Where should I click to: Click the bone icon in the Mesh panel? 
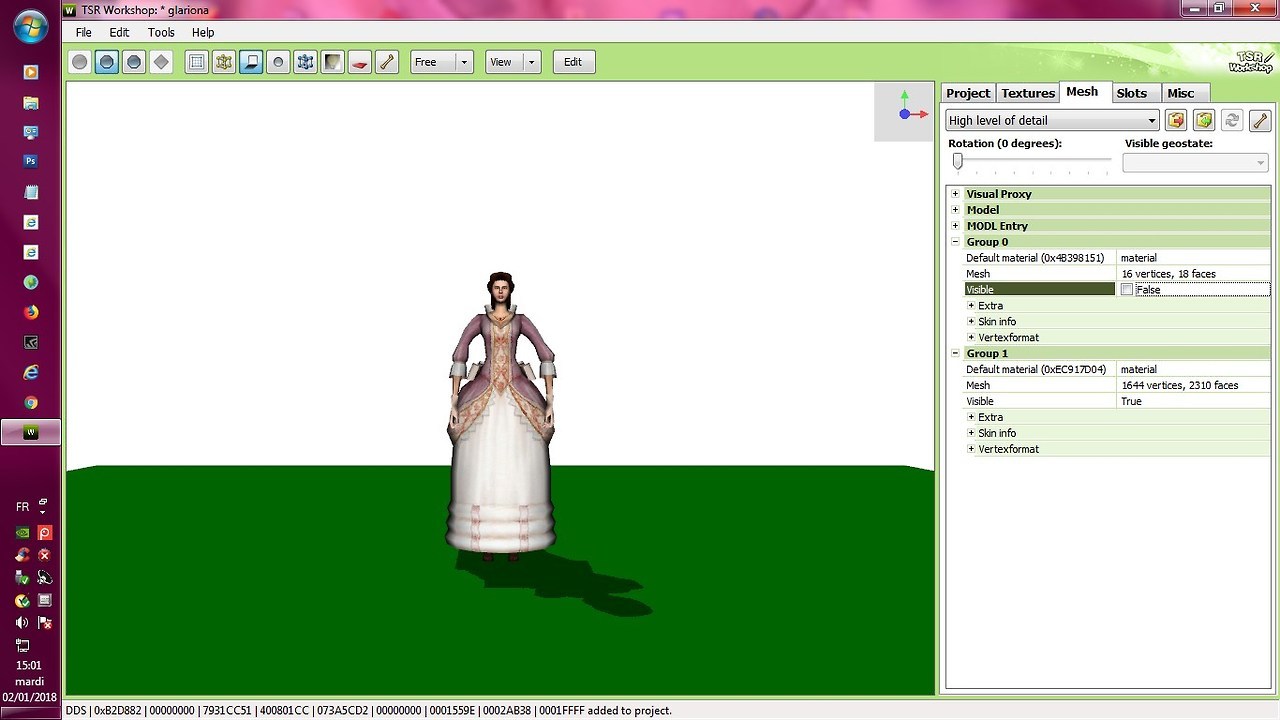pos(1260,120)
